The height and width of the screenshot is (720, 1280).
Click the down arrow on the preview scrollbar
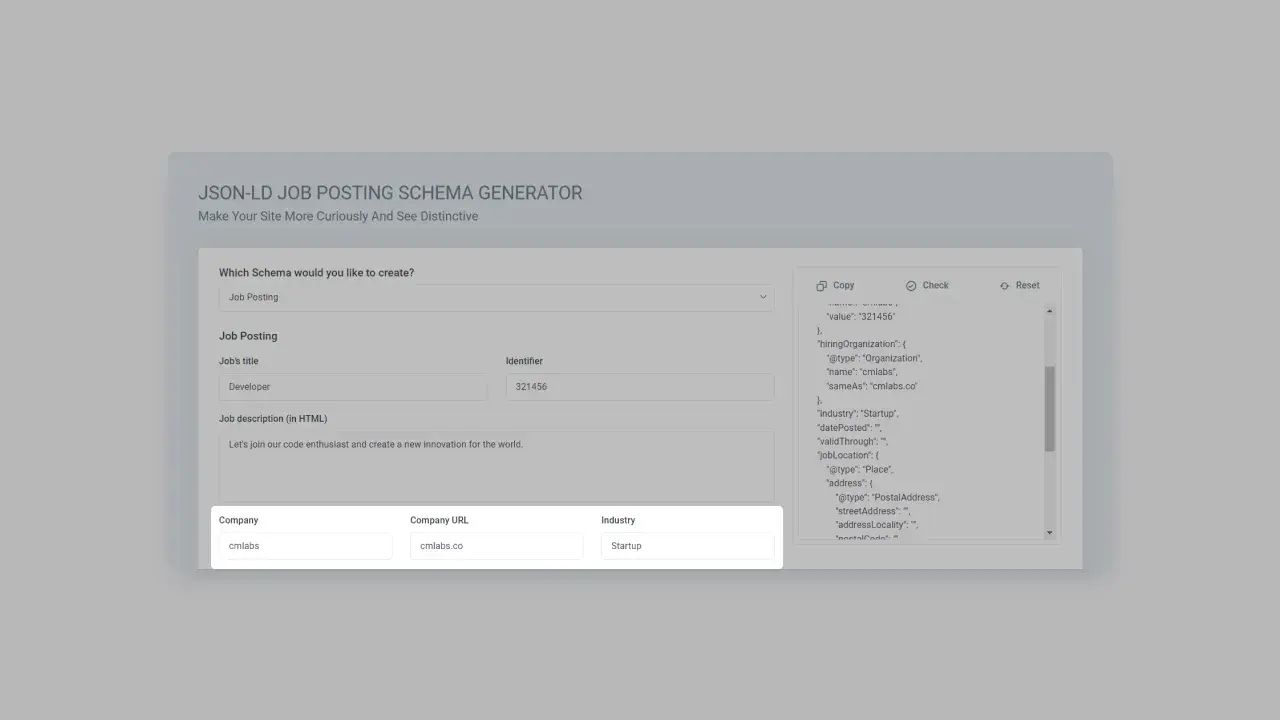[1051, 533]
